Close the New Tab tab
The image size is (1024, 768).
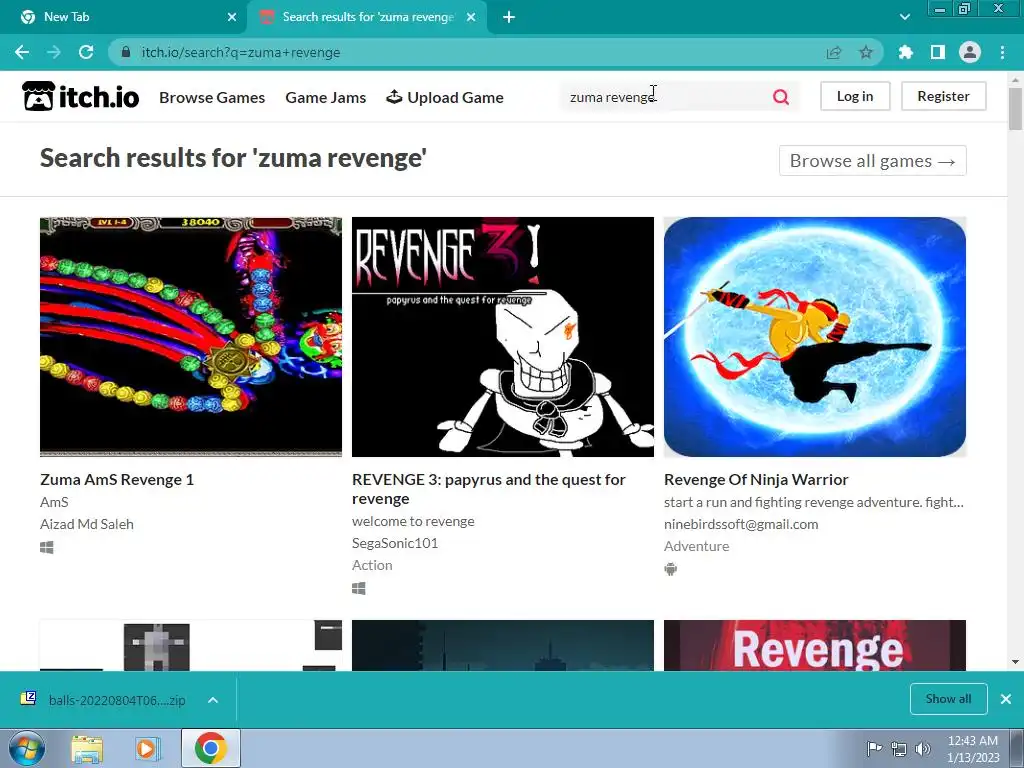(232, 17)
